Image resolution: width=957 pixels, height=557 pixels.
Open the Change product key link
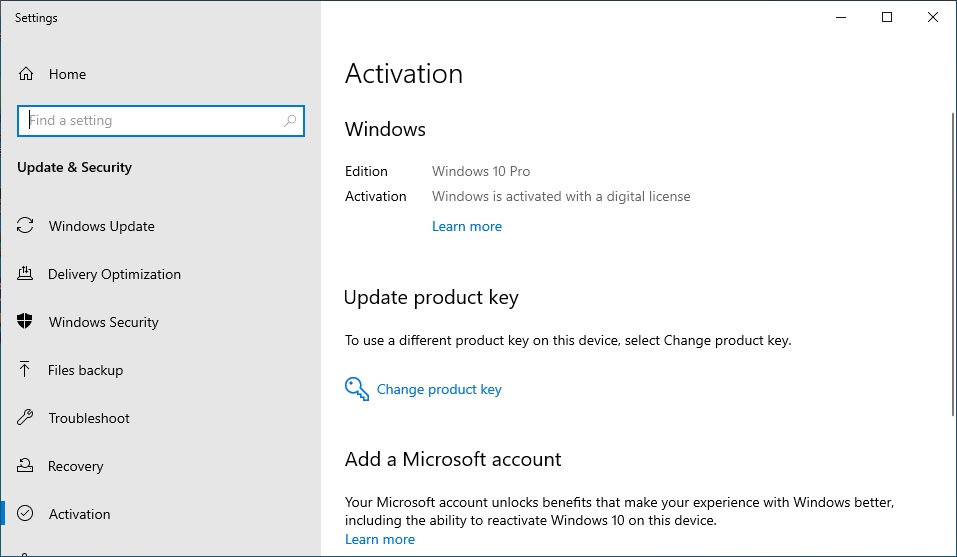click(439, 389)
